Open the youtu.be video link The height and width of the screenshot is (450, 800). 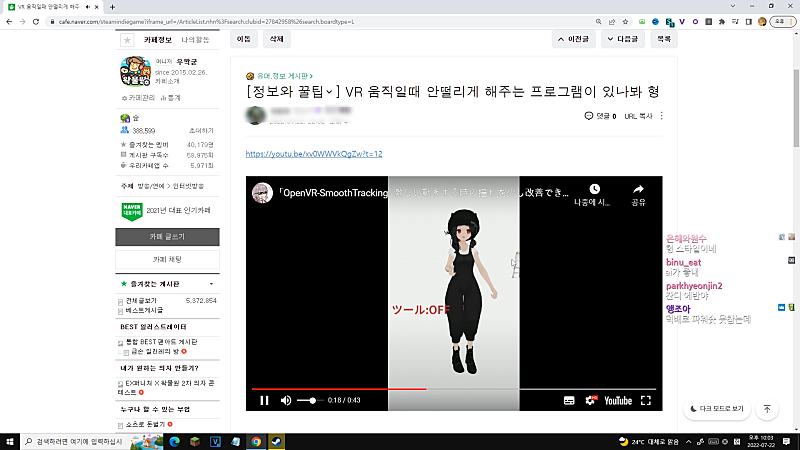(x=314, y=154)
